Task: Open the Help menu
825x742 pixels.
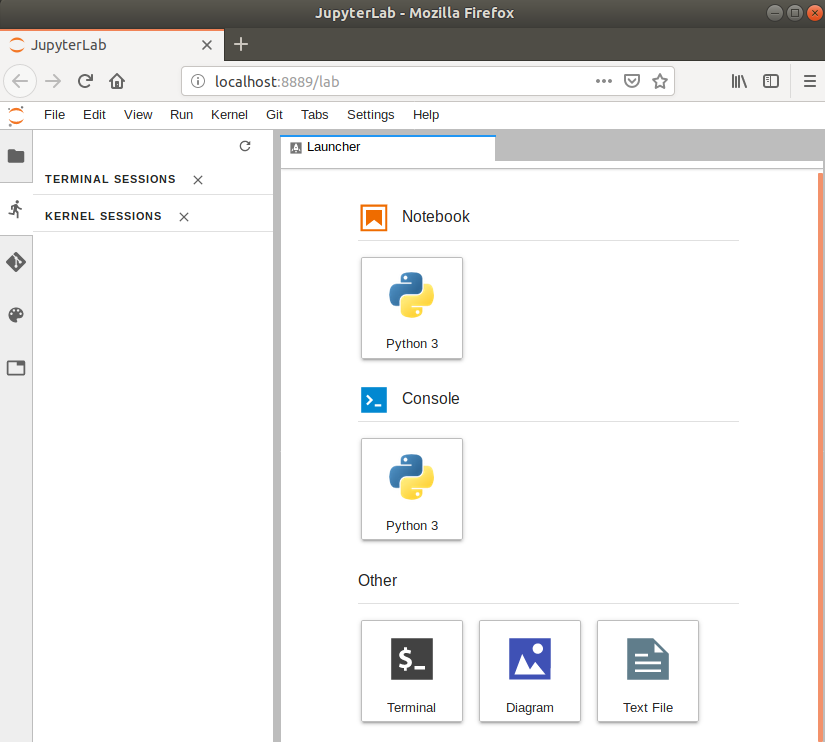Action: [x=426, y=115]
